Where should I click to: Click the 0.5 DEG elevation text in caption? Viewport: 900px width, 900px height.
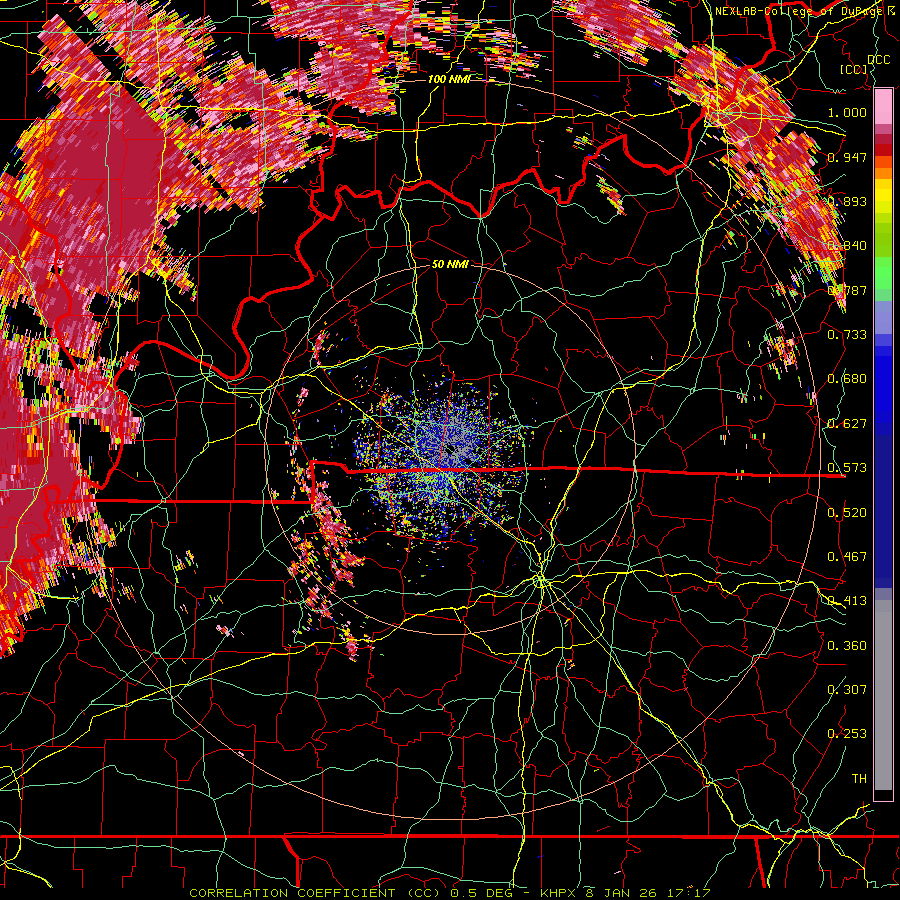481,893
